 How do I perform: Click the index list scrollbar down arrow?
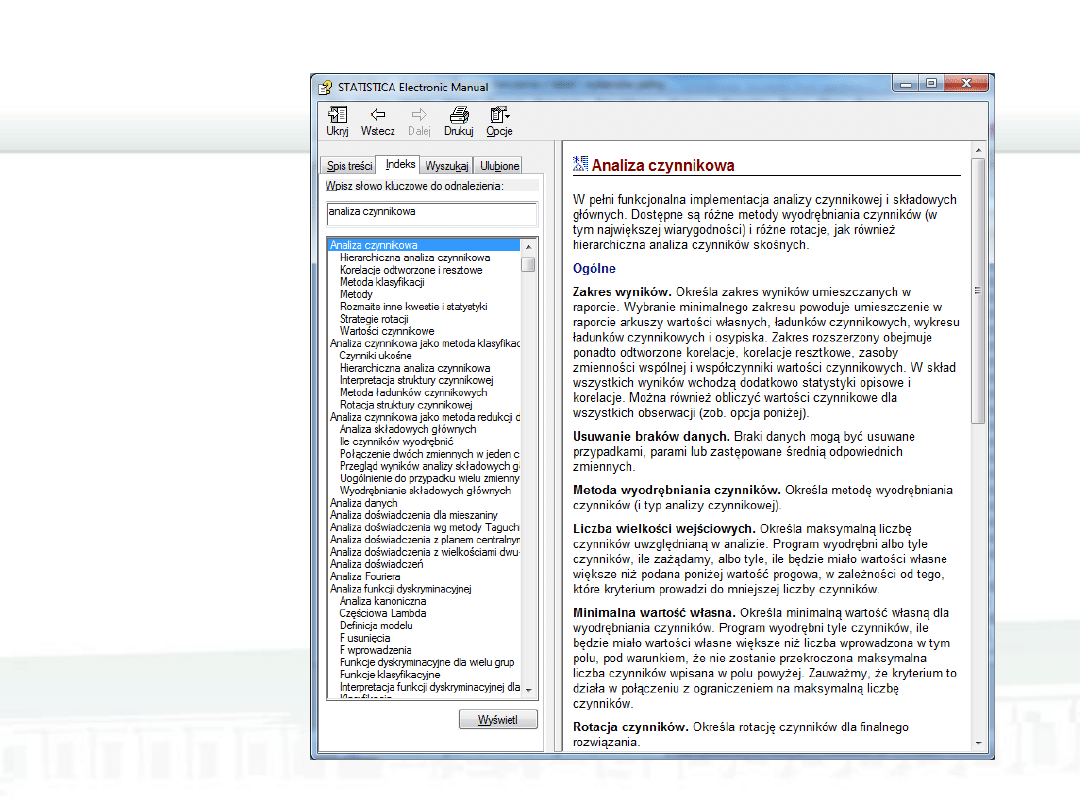point(528,692)
